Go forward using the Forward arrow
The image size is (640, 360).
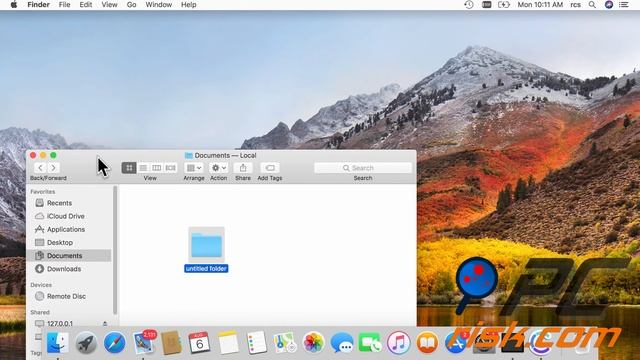(53, 168)
